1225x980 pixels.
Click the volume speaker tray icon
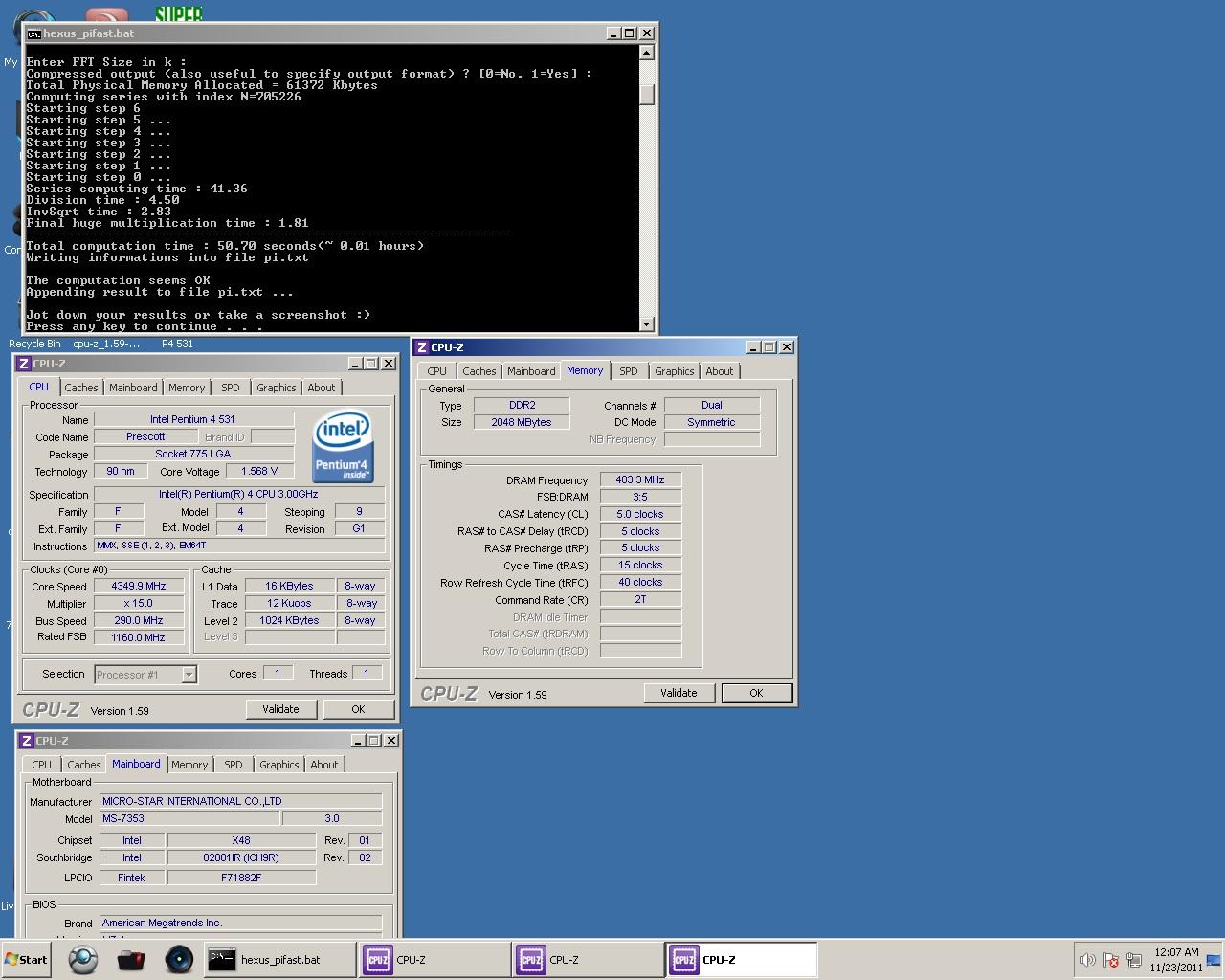click(x=1087, y=960)
